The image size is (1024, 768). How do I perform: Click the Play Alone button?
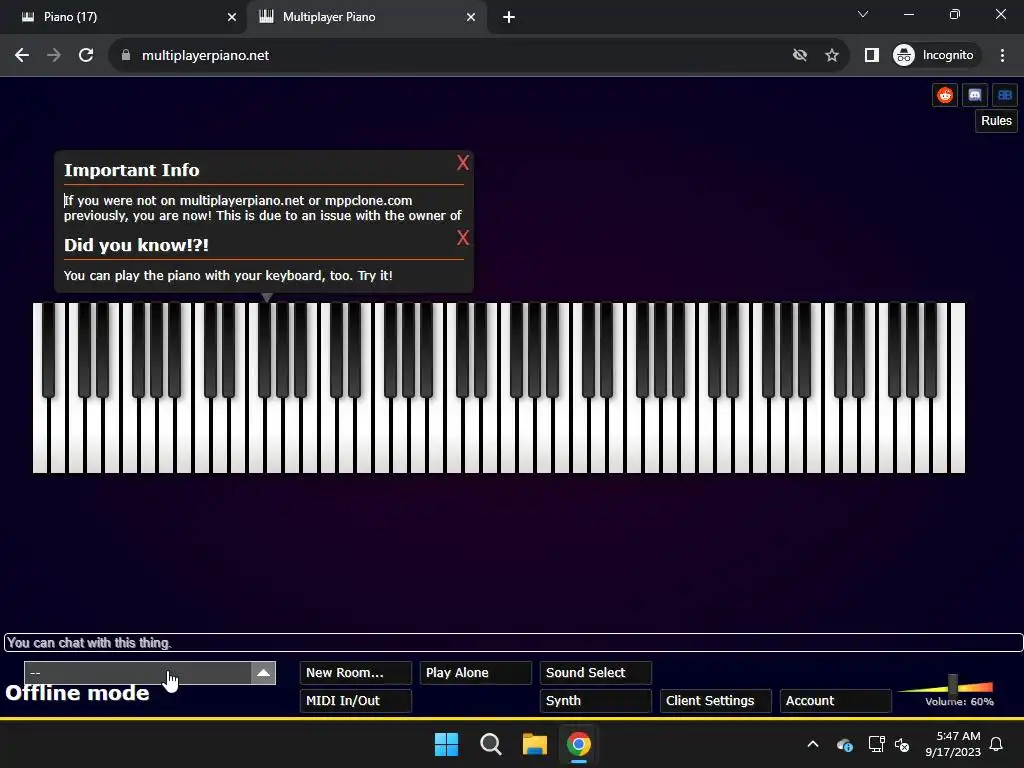[475, 673]
